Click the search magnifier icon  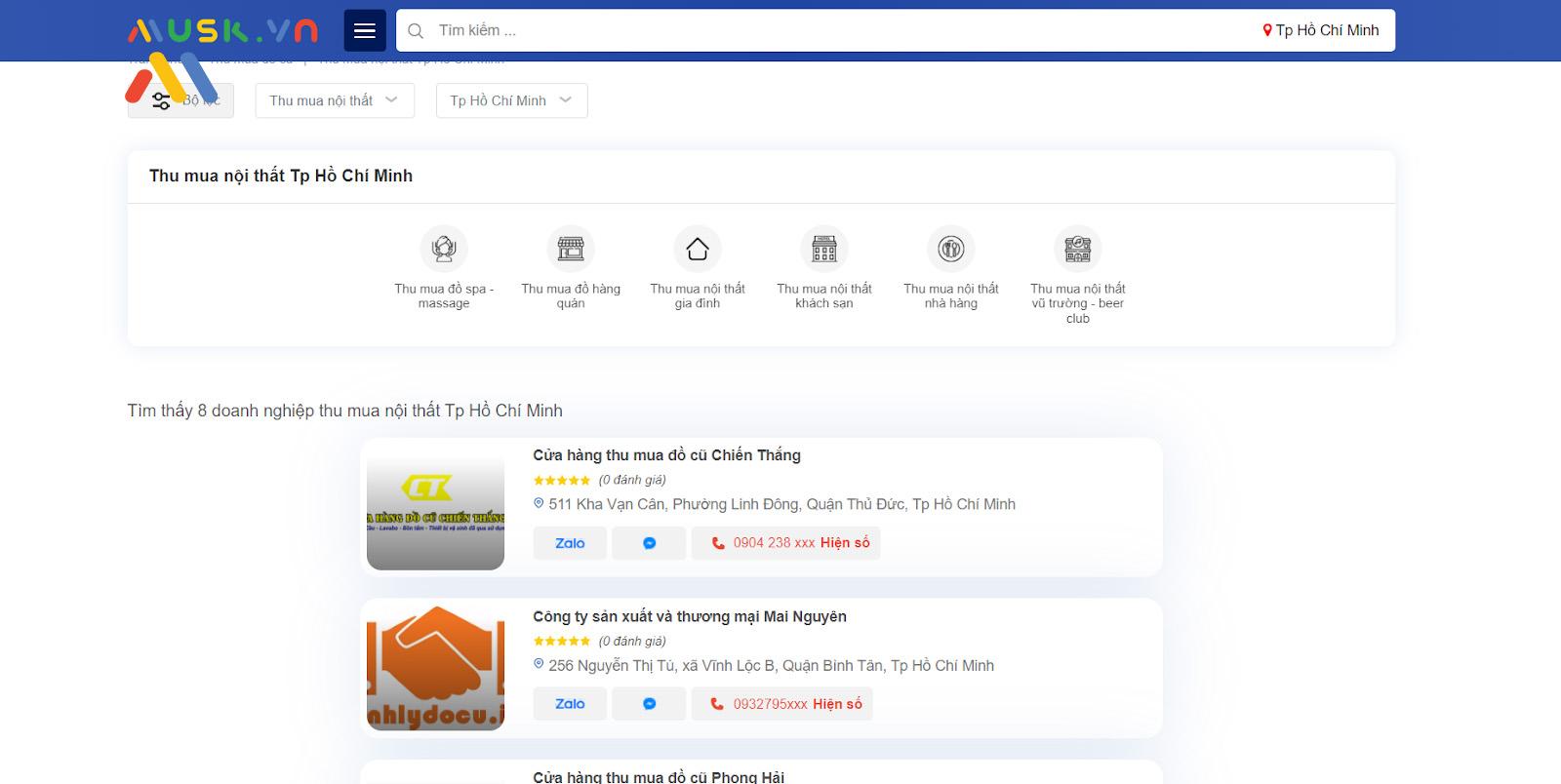pos(416,31)
